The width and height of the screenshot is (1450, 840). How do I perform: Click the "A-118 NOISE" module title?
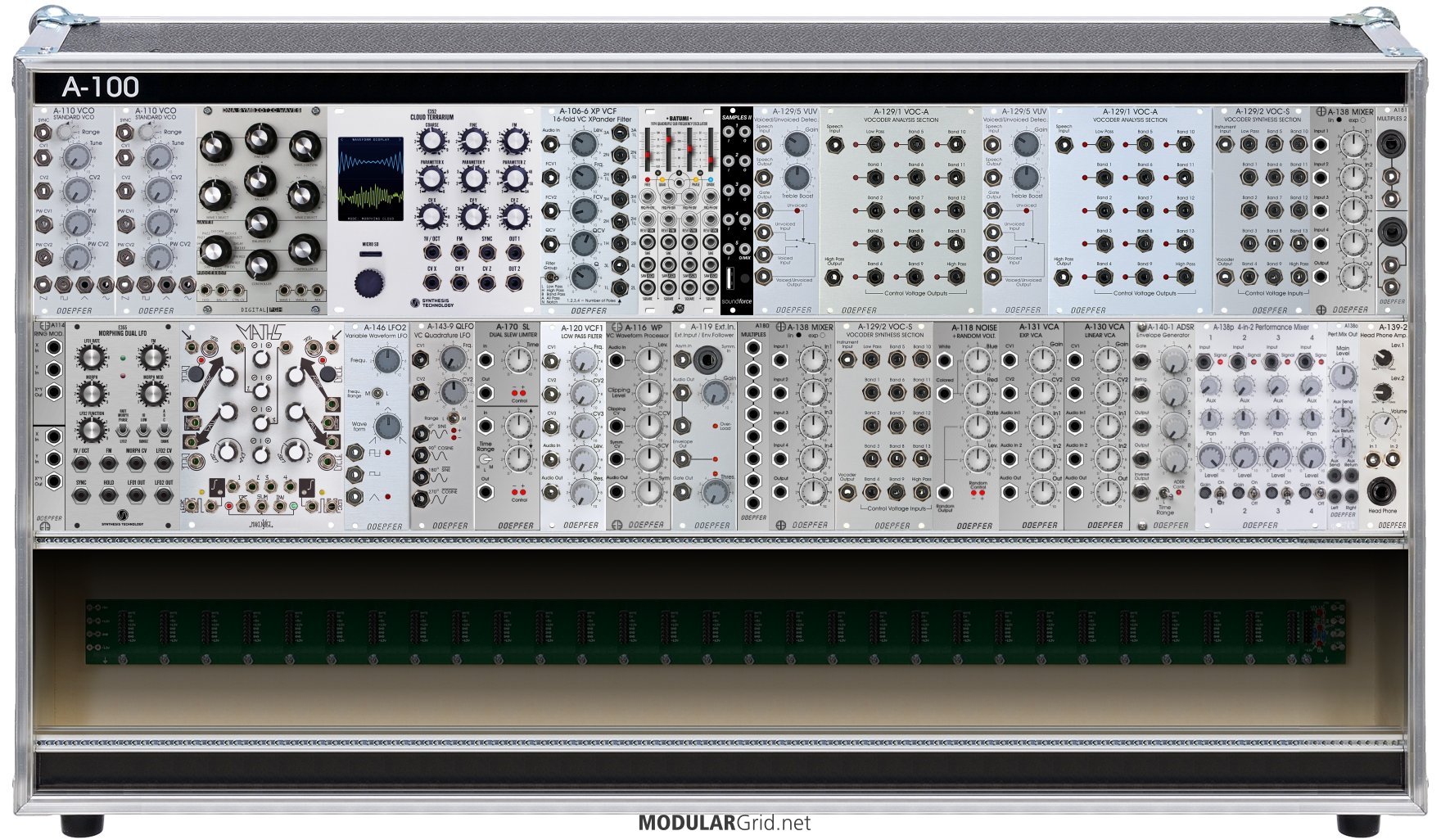click(x=974, y=327)
